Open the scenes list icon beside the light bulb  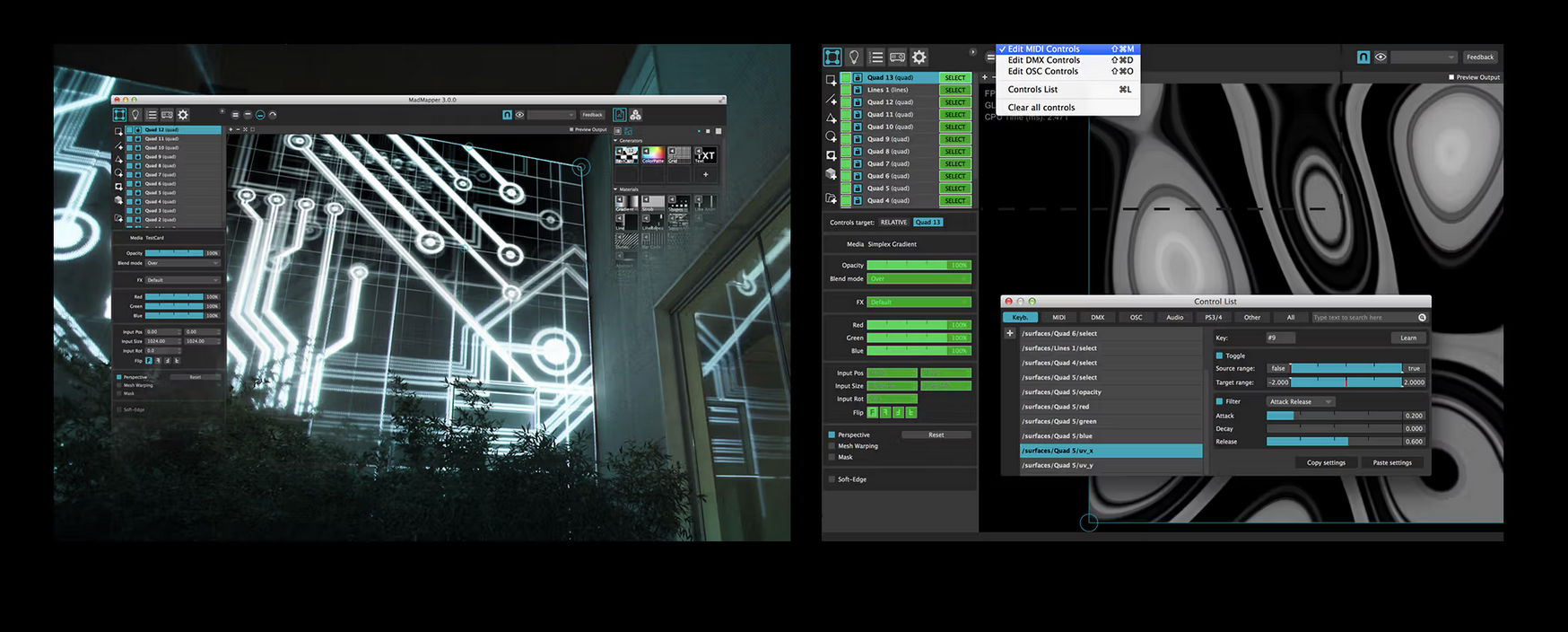click(x=876, y=57)
